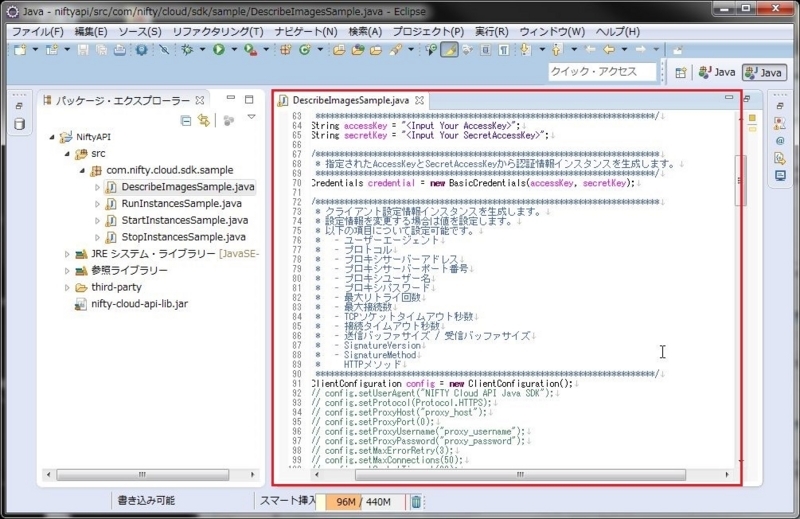
Task: Switch to the highlighted Java perspective button
Action: 764,72
